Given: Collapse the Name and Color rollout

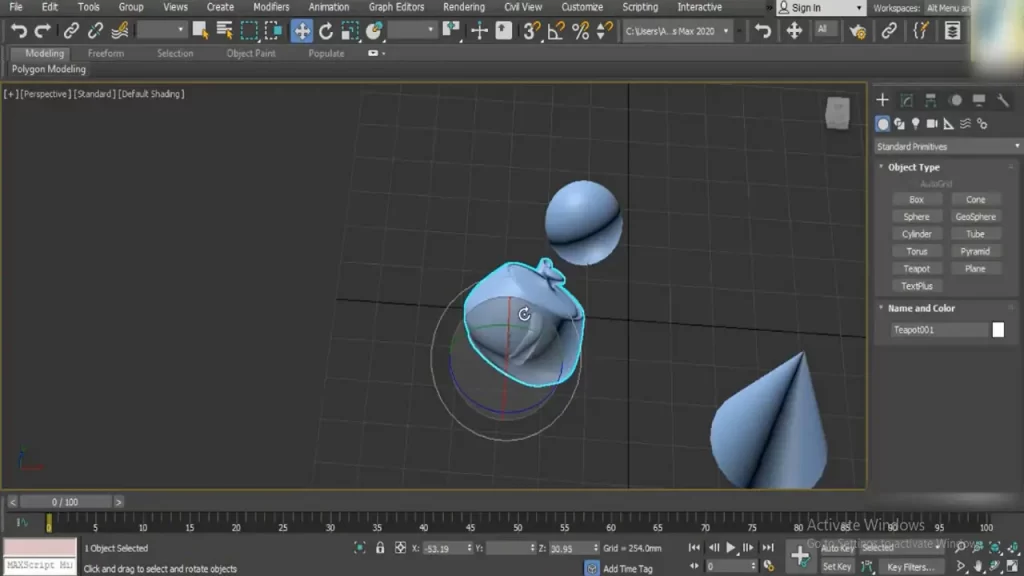Looking at the screenshot, I should (920, 308).
